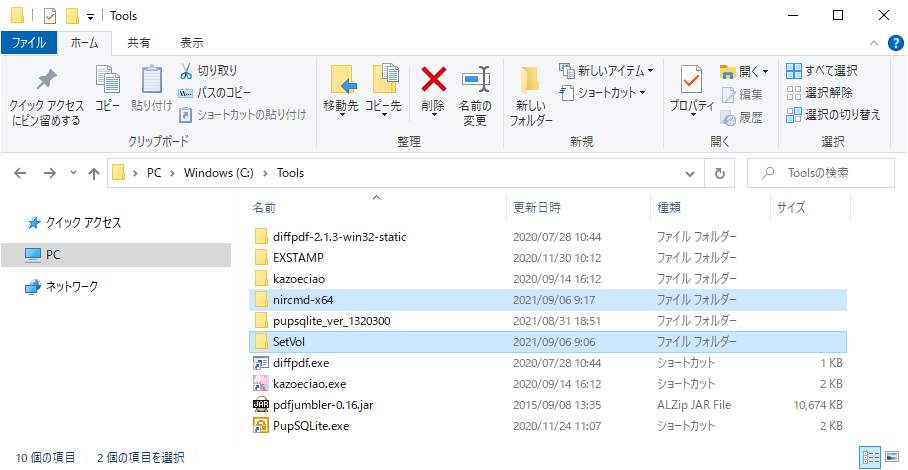Select Network (ネットワーク) in sidebar

[61, 286]
